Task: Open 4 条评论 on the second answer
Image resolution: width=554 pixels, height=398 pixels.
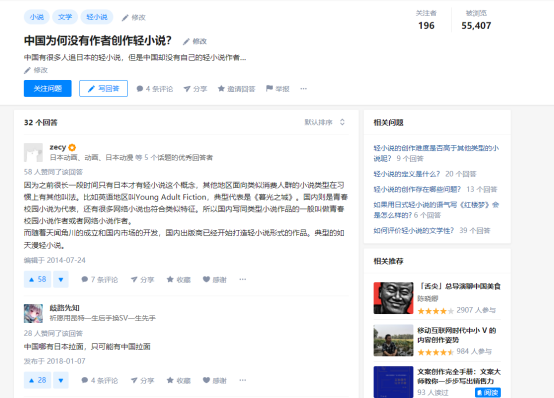Action: click(x=100, y=381)
